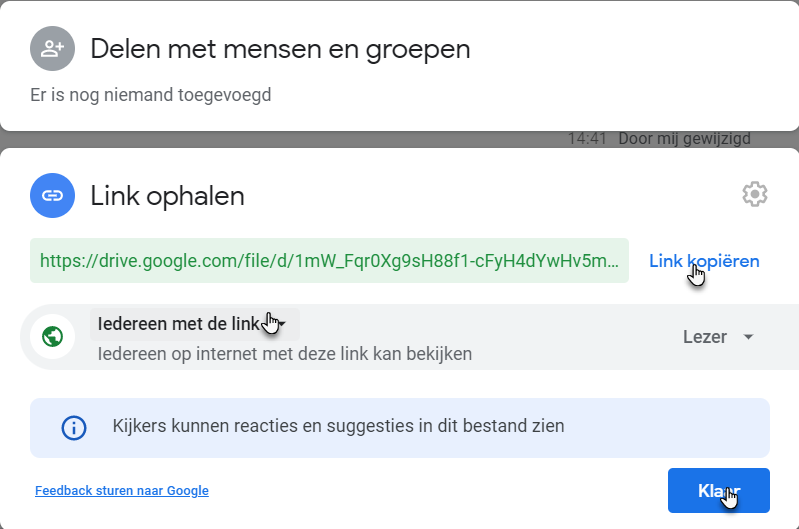The height and width of the screenshot is (529, 799).
Task: Copy link with 'Link kopiëren'
Action: [704, 261]
